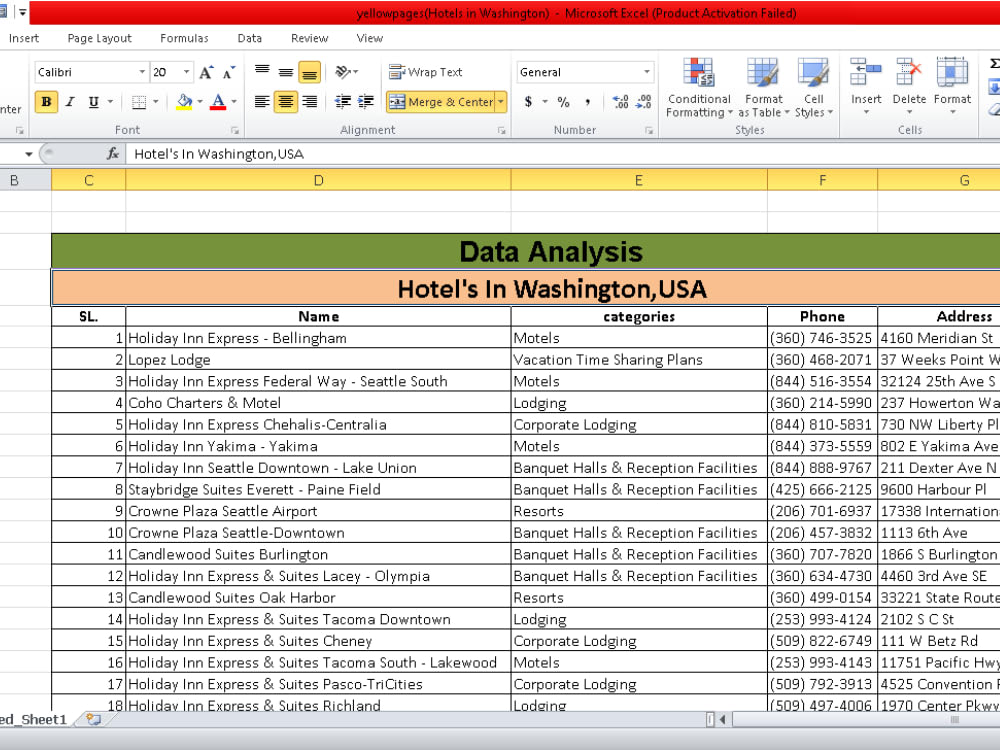Screen dimensions: 1000x750
Task: Open Font dialog launcher in Font group
Action: coord(235,130)
